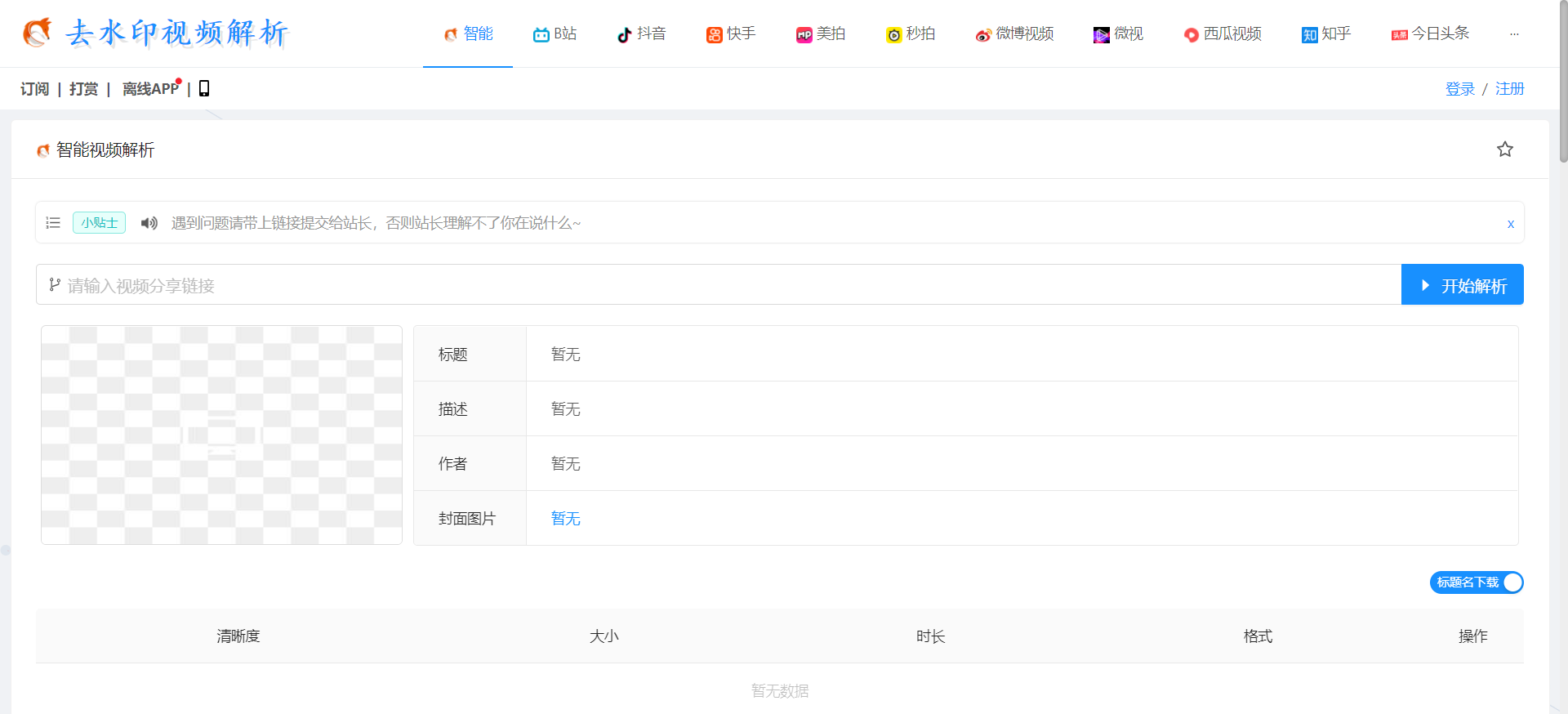1568x714 pixels.
Task: Switch to the 微视 tab
Action: point(1118,33)
